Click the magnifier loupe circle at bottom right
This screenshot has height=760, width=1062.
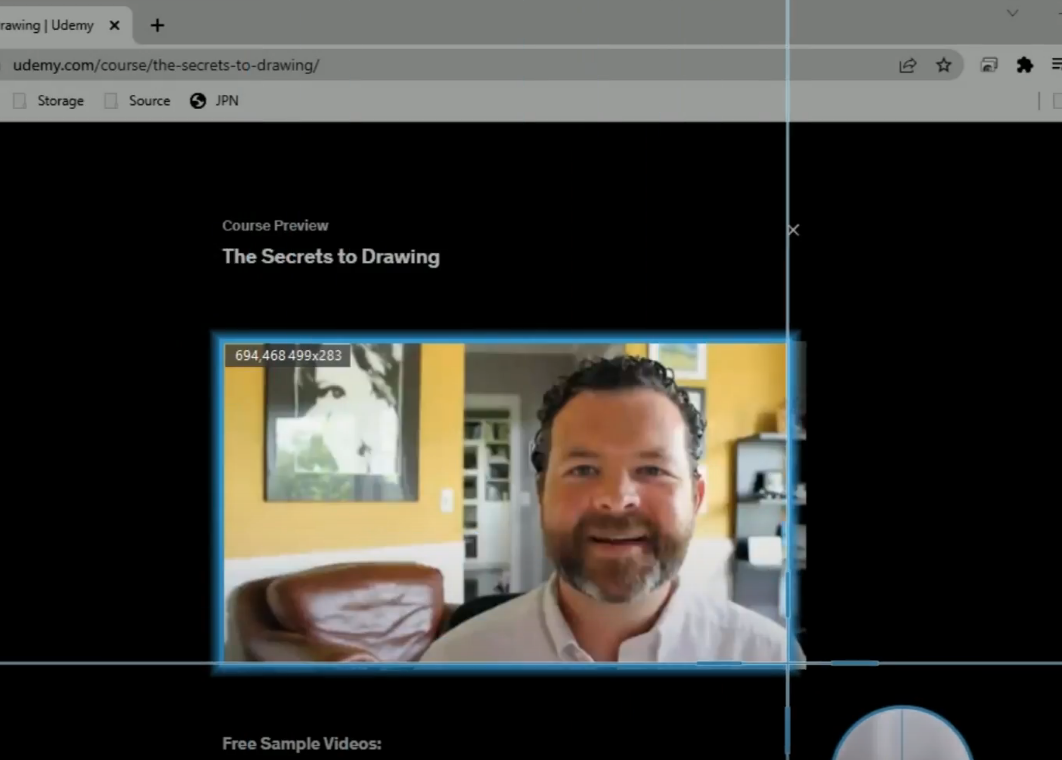(901, 745)
